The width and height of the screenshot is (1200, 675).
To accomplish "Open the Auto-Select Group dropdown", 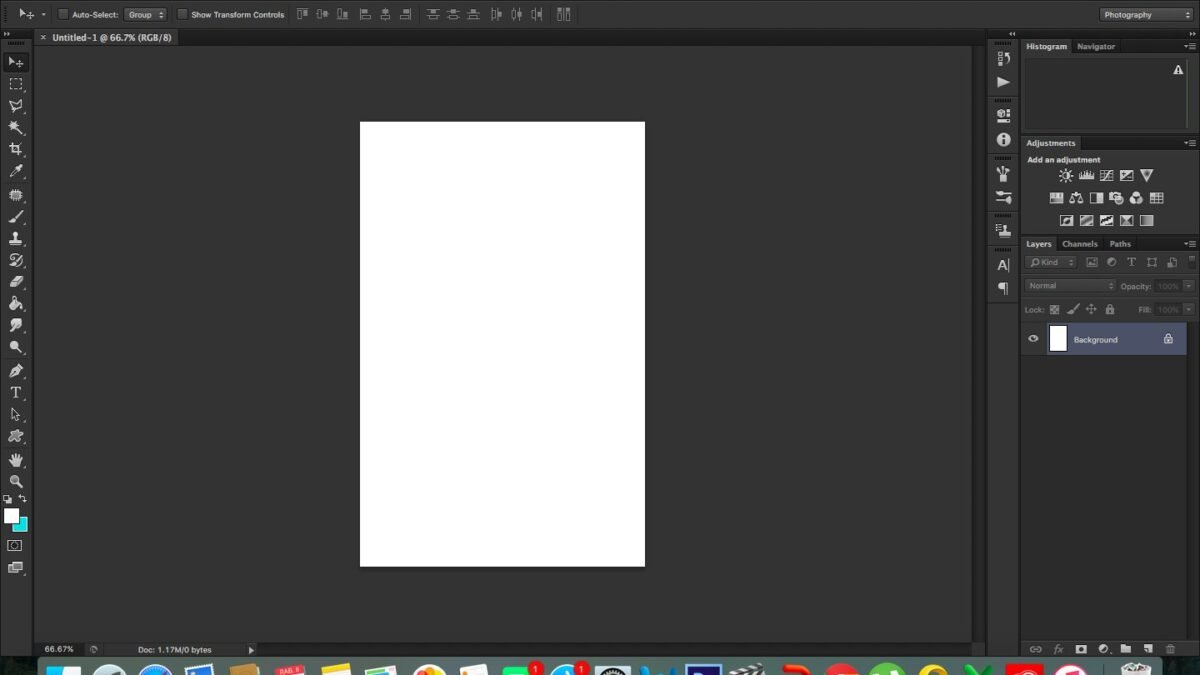I will [x=145, y=15].
